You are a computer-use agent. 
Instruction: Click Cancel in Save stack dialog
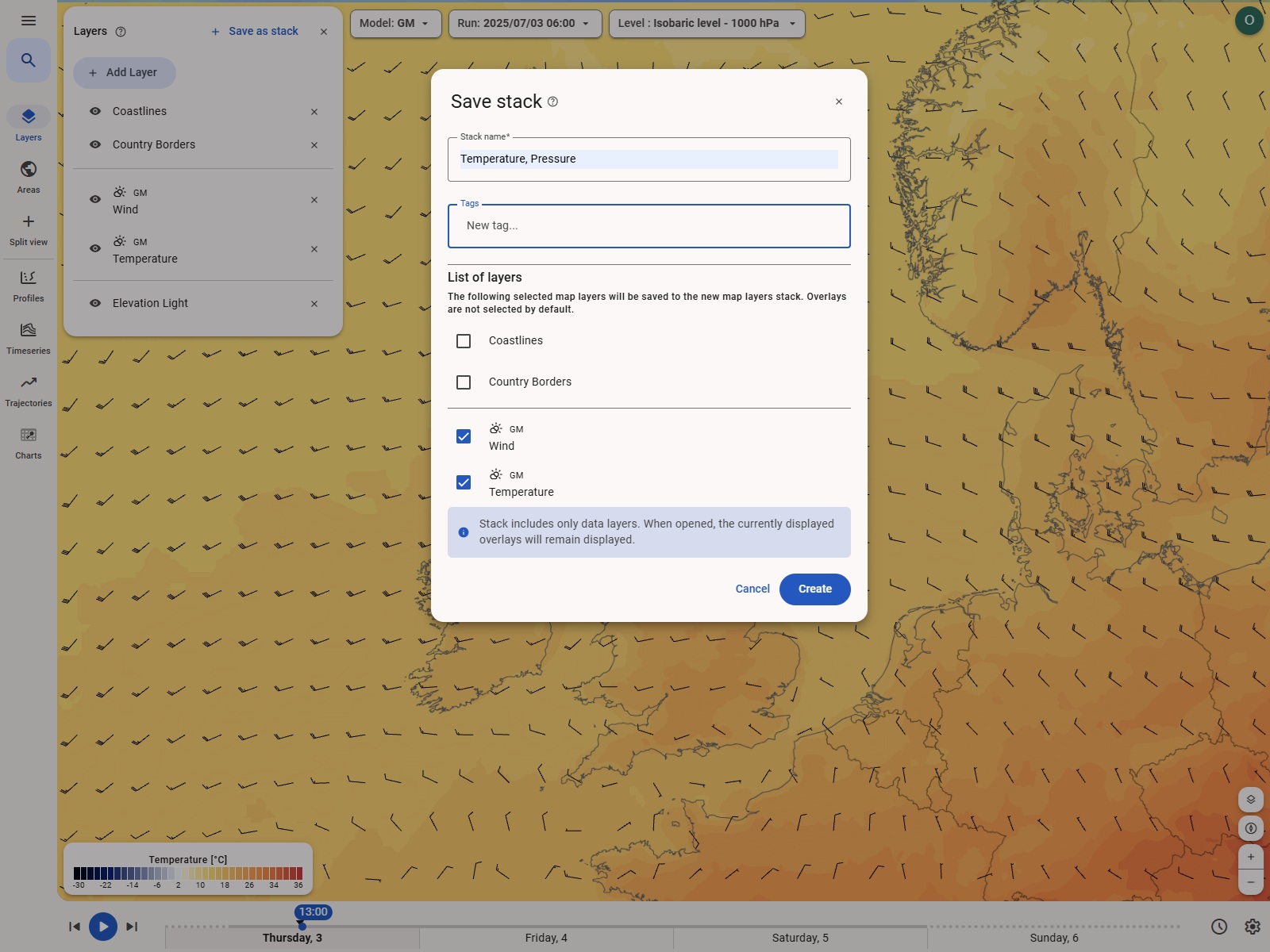(752, 589)
